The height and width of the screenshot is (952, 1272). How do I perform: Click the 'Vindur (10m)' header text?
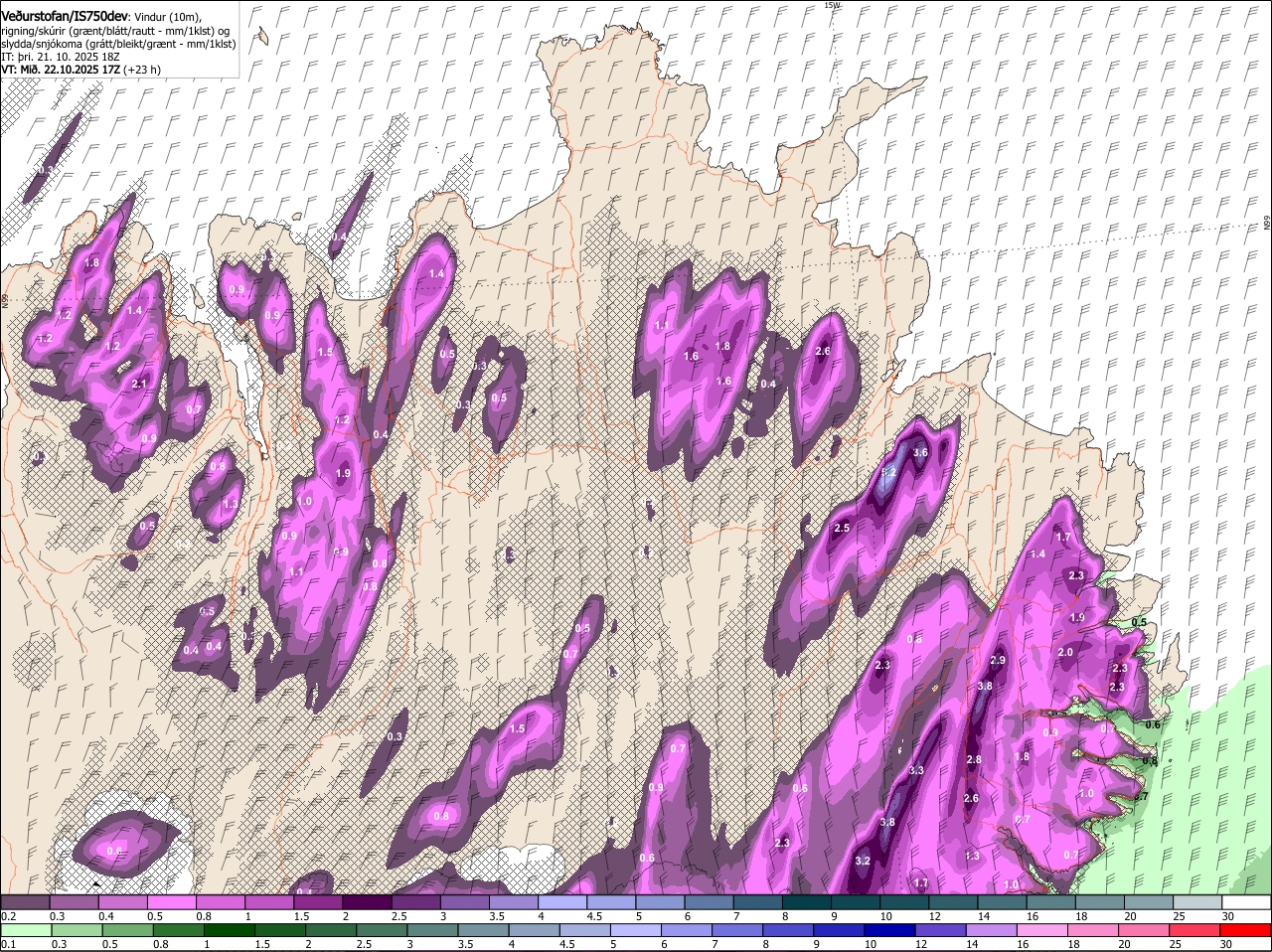166,17
